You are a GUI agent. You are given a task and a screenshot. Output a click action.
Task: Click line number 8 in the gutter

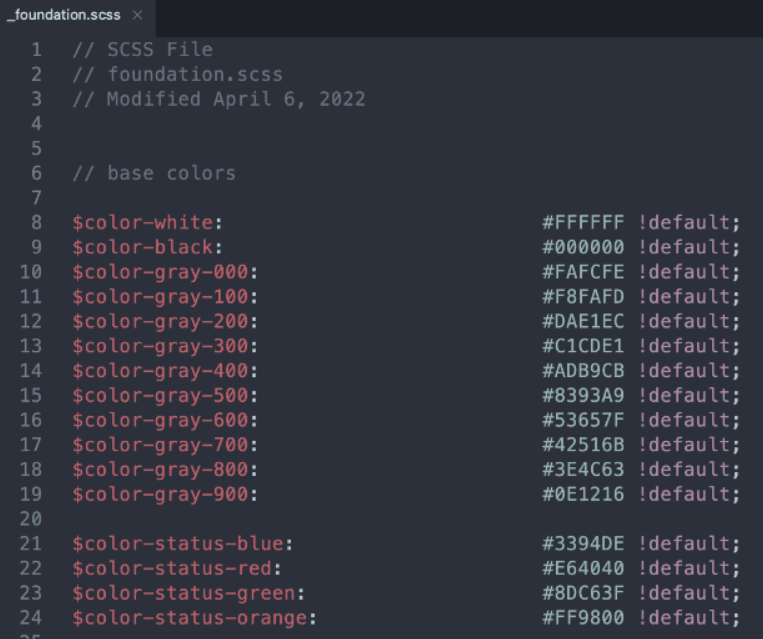[x=36, y=222]
